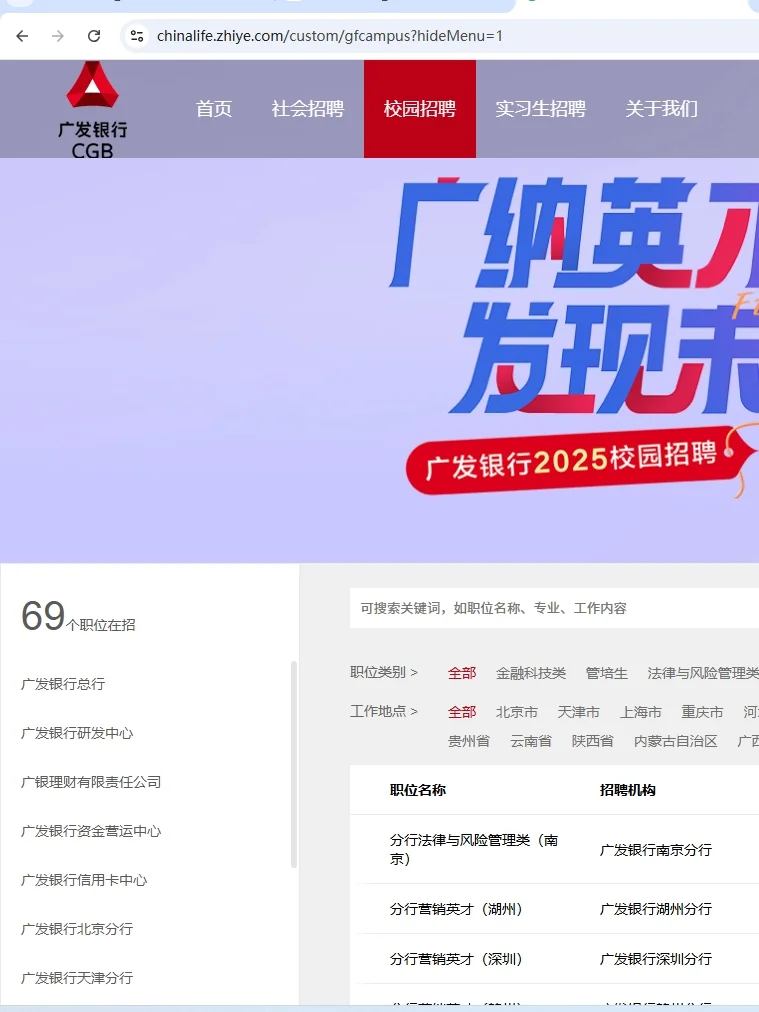Select 全部 under 职位类别 filter
759x1012 pixels.
(462, 673)
